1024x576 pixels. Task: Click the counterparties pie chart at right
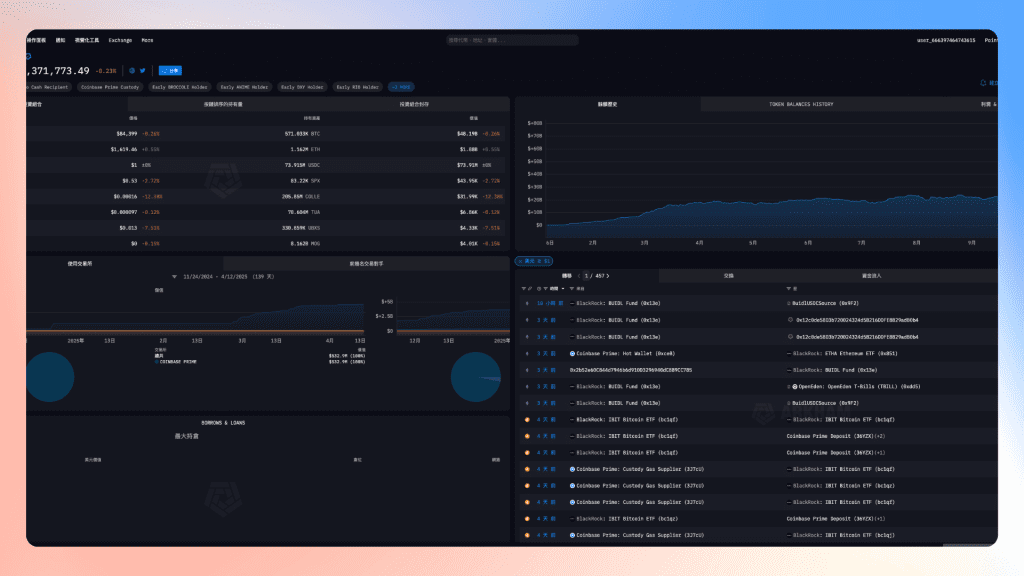click(476, 377)
